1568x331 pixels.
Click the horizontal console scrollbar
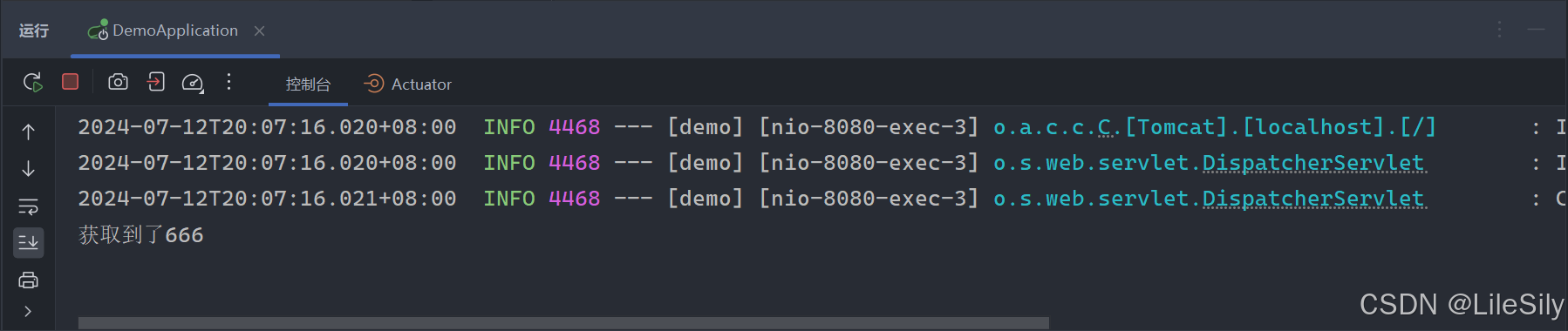(563, 323)
